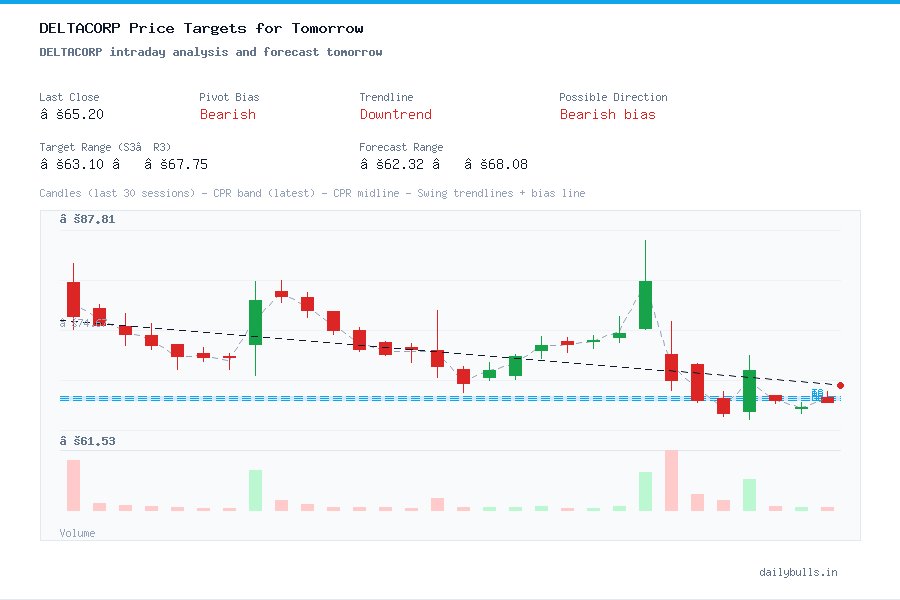Click the red forecast dot ending the bias line
This screenshot has height=600, width=900.
click(x=840, y=385)
